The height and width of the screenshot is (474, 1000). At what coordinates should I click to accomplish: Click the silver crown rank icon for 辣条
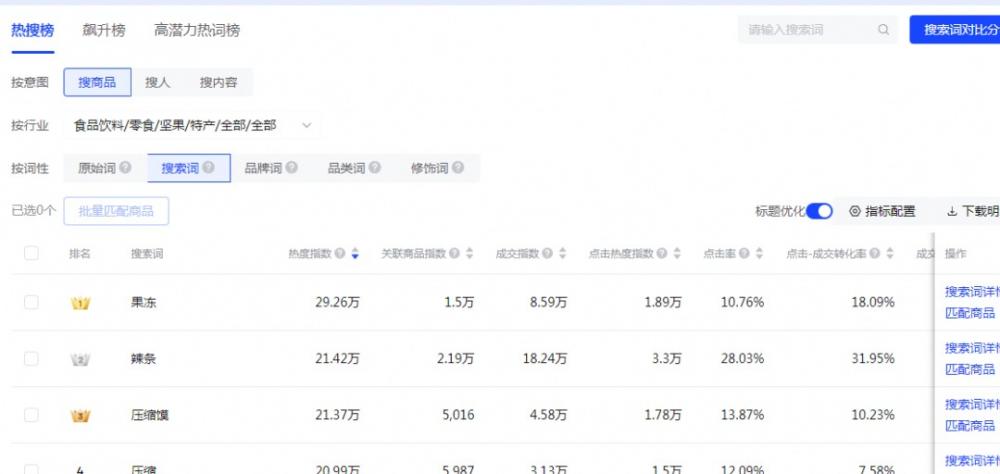(x=80, y=359)
